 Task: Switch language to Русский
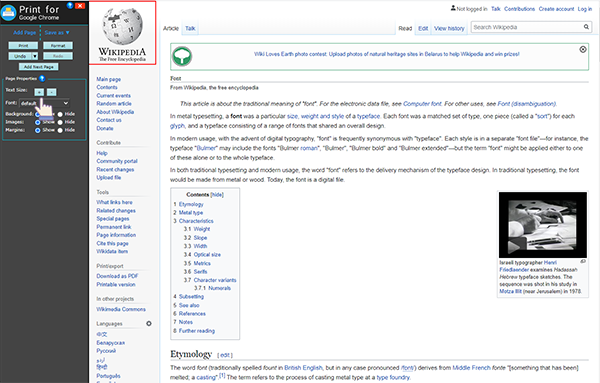106,351
